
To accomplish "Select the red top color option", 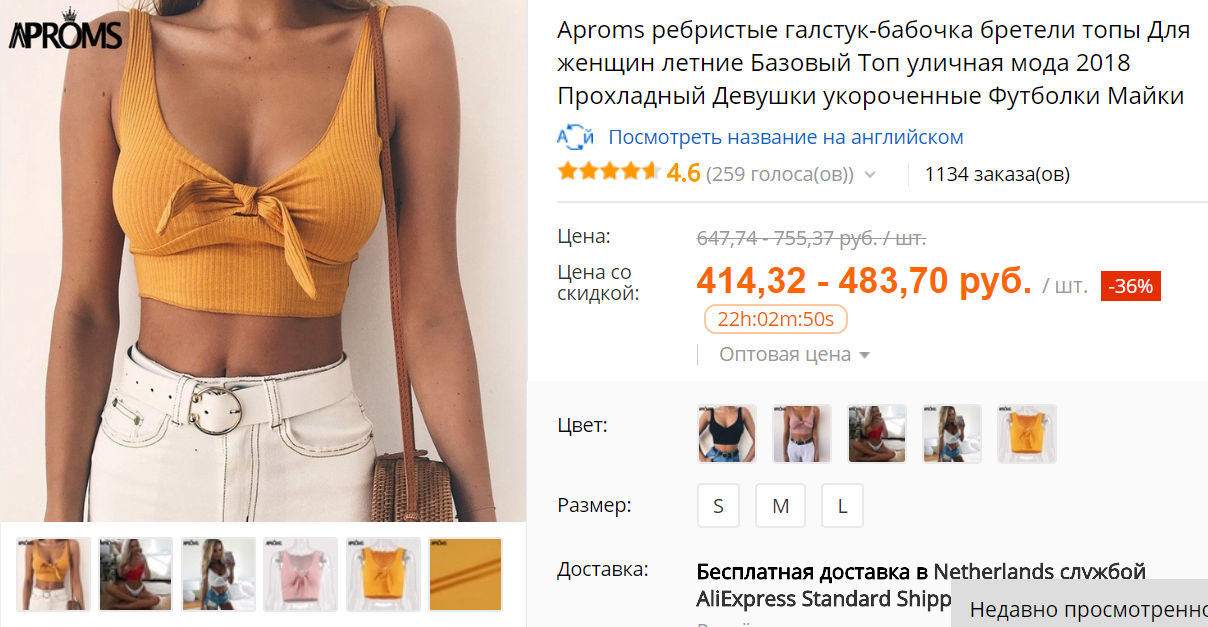I will (877, 434).
